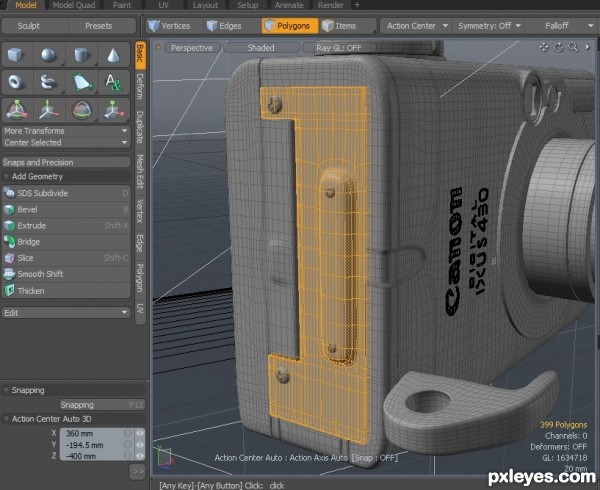
Task: Click the Y value field -194.5 mm
Action: click(97, 445)
